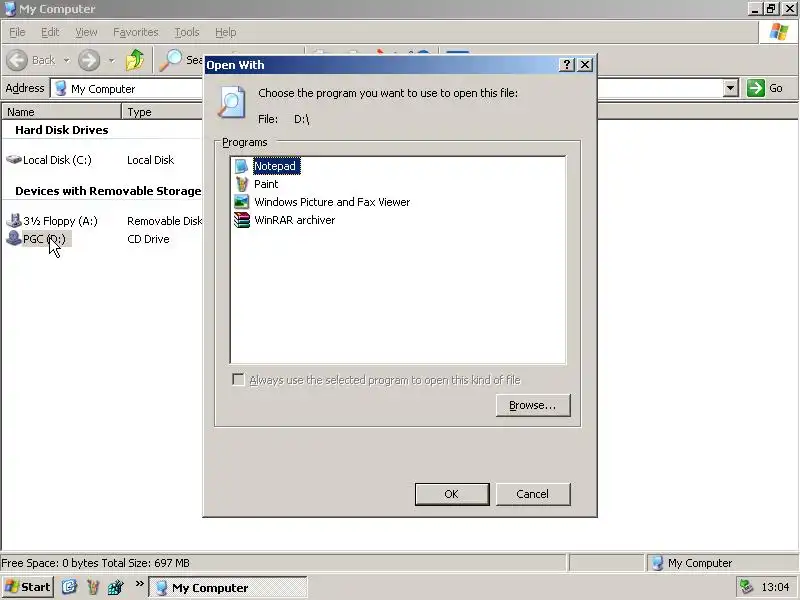Open the Favorites menu

click(x=136, y=32)
